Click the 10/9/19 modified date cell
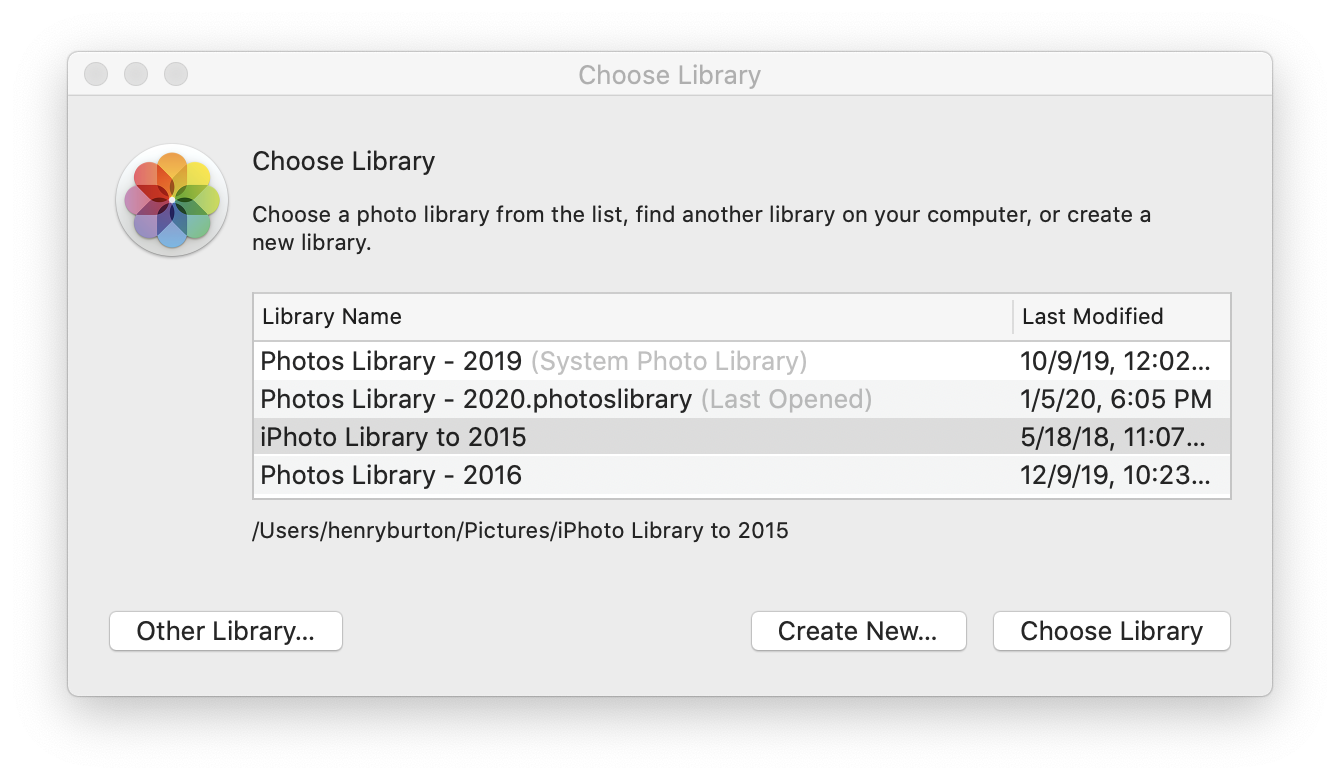Screen dimensions: 1340x780 pos(1115,361)
